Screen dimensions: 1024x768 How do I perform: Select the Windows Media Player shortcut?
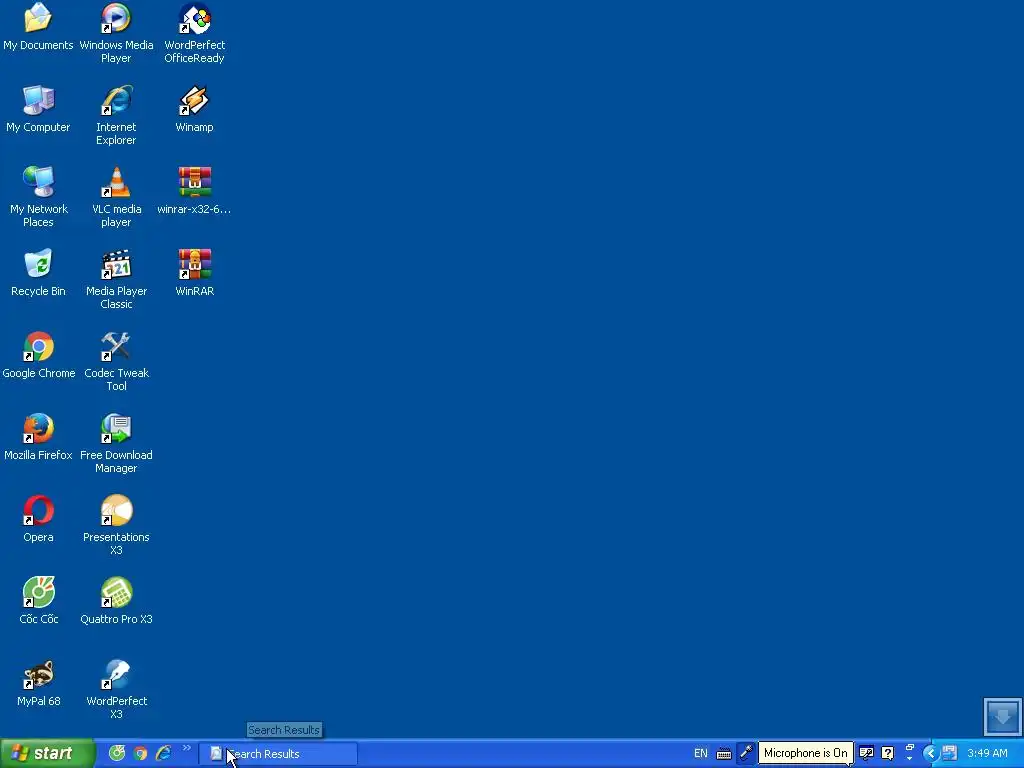(x=116, y=33)
